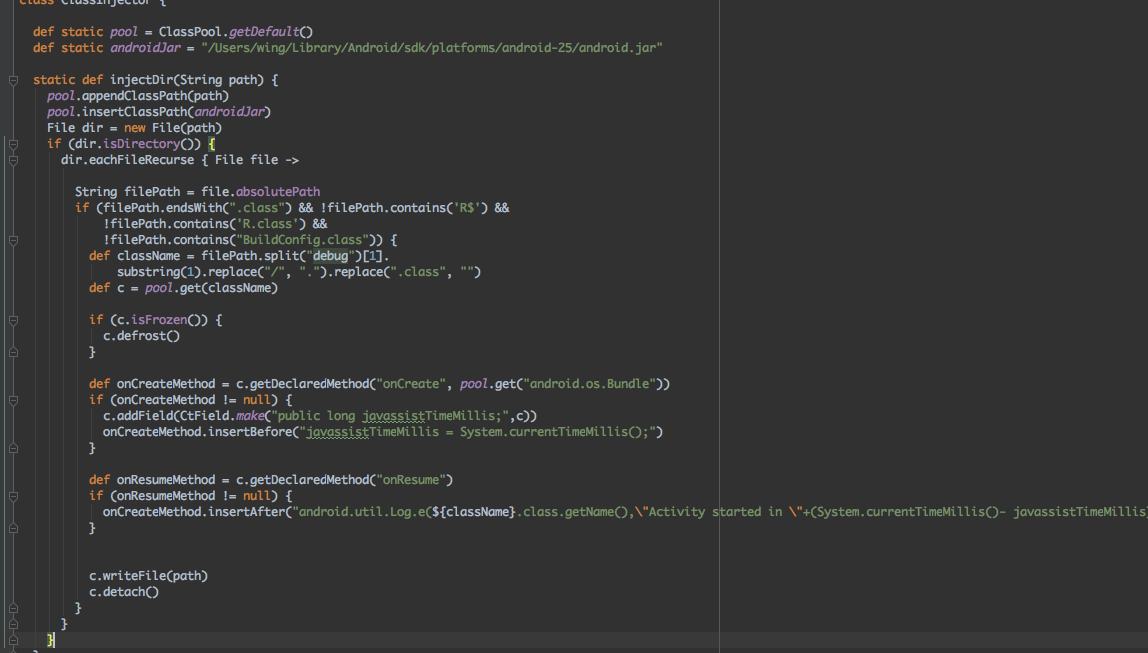1148x653 pixels.
Task: Click the 'R.class' string literal
Action: click(x=270, y=224)
